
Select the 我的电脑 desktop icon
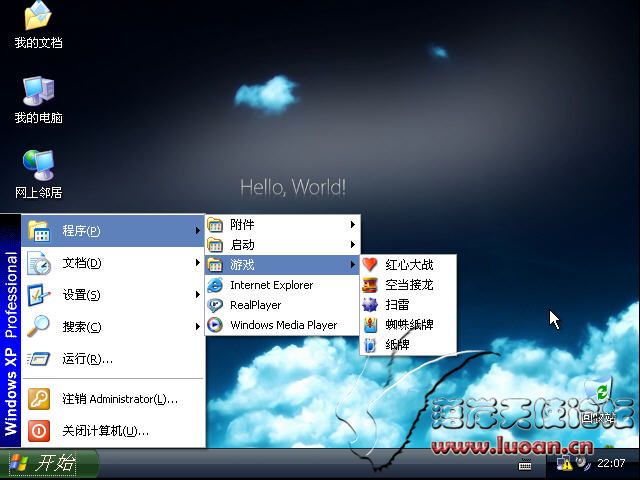tap(38, 100)
